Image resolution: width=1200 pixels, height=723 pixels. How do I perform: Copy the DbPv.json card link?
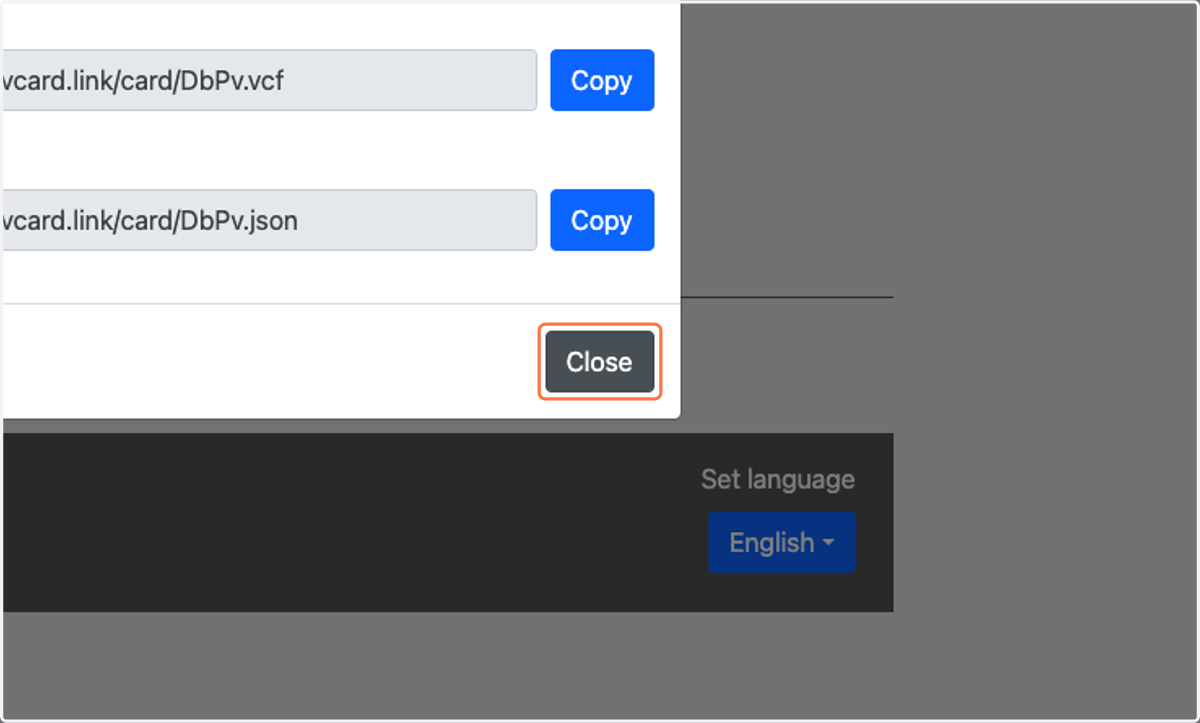pos(602,220)
